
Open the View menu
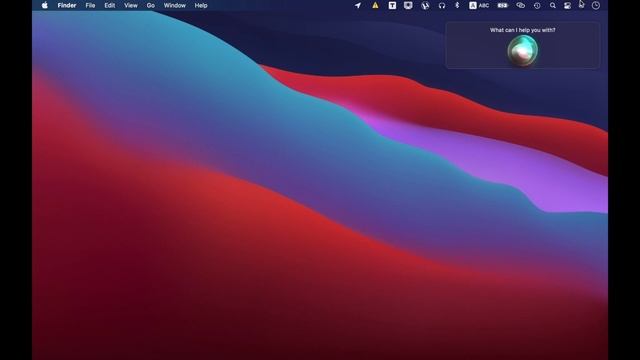click(131, 5)
